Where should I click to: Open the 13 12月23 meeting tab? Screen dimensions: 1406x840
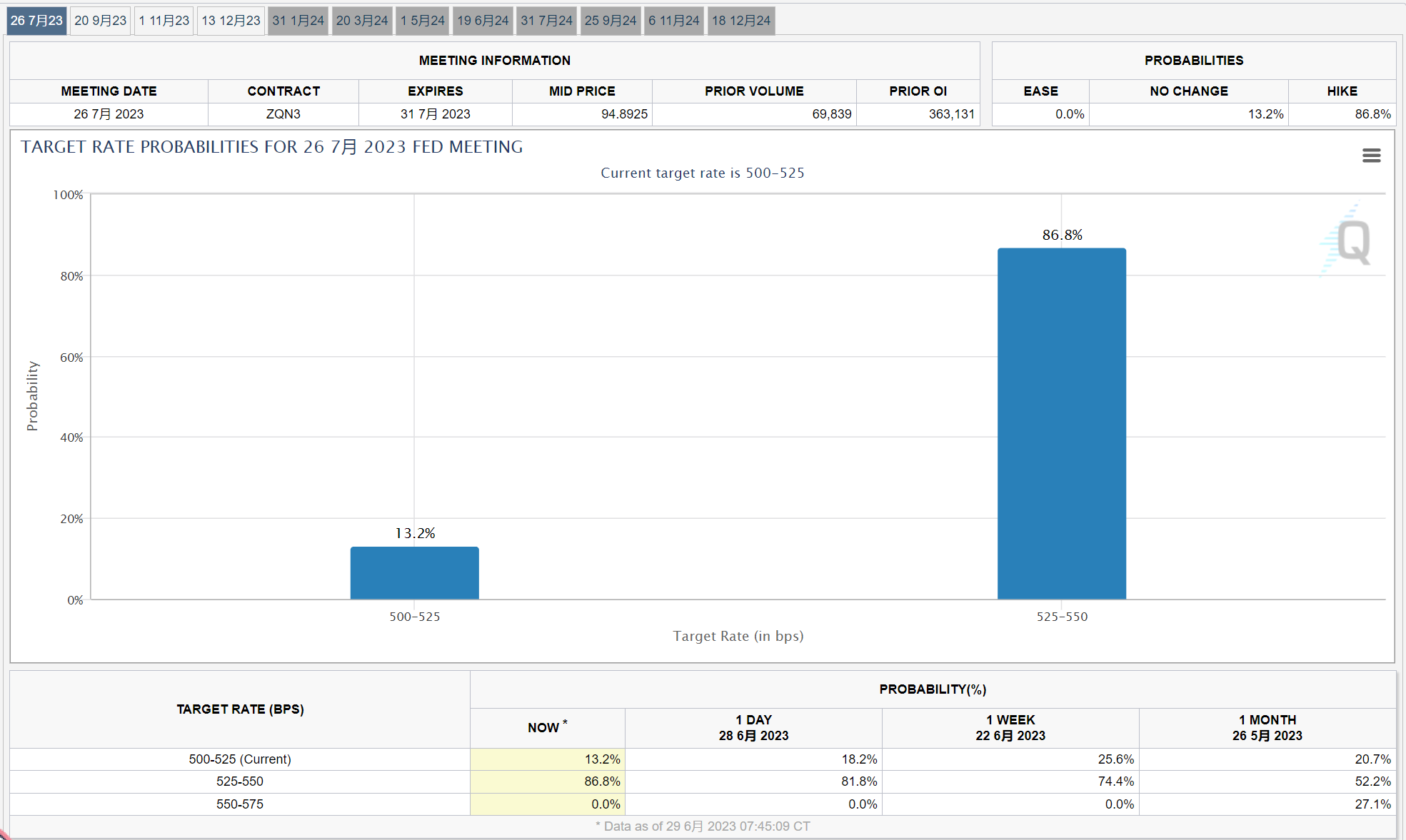(231, 21)
